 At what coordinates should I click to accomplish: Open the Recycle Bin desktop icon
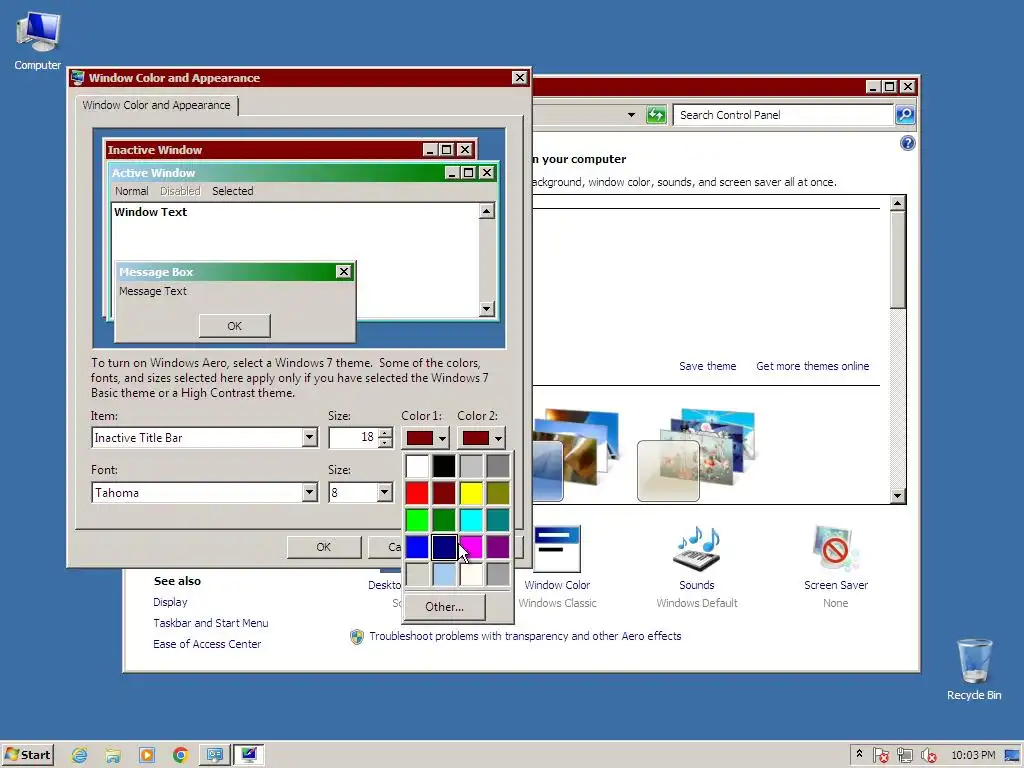click(974, 669)
